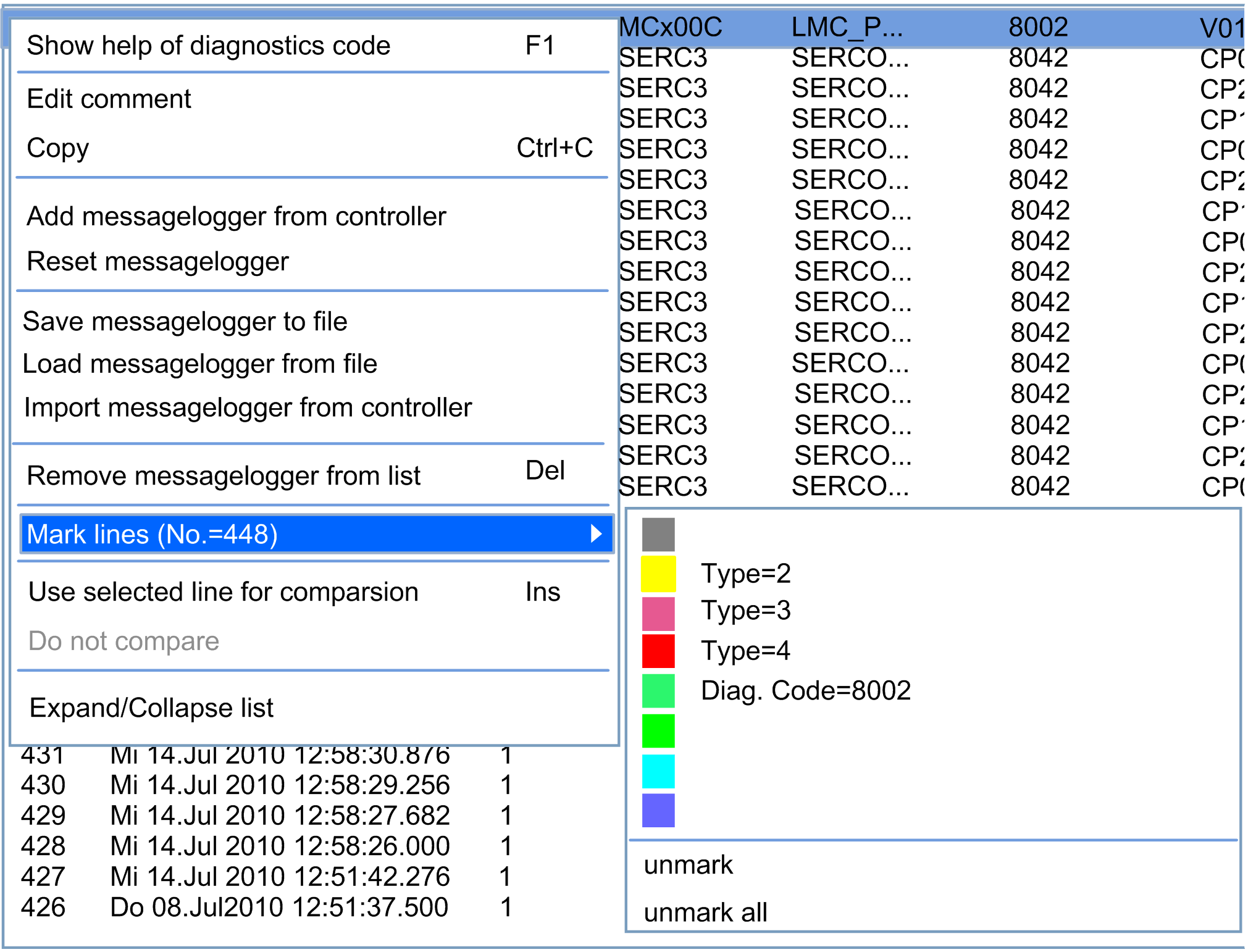Select "Use selected line for comparsion"
Viewport: 1256px width, 952px height.
pyautogui.click(x=222, y=591)
